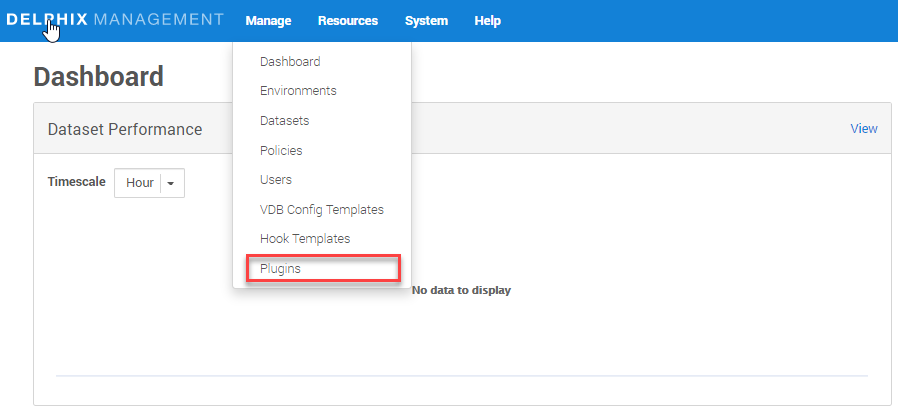Open the Help menu
Image resolution: width=898 pixels, height=410 pixels.
(487, 21)
